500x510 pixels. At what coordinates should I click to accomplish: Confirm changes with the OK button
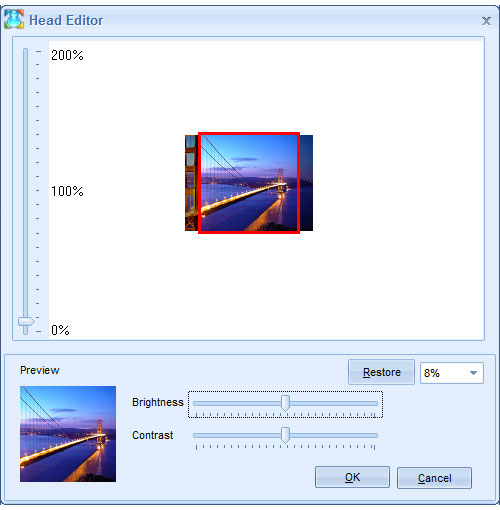click(352, 477)
